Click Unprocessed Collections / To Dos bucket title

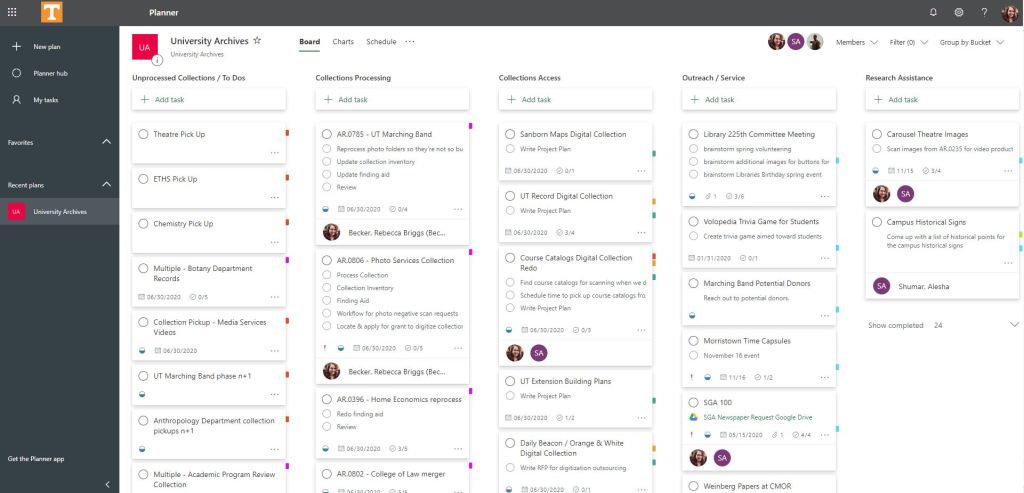189,78
